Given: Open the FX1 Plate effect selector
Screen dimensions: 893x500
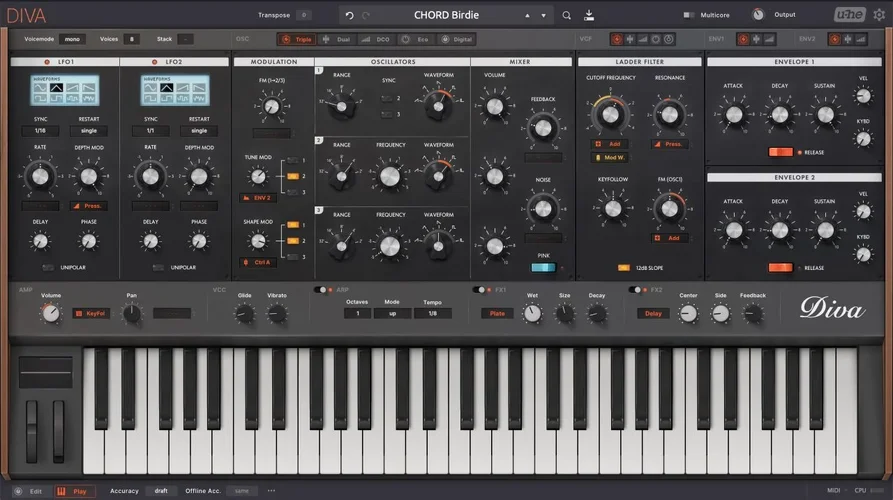Looking at the screenshot, I should point(496,313).
